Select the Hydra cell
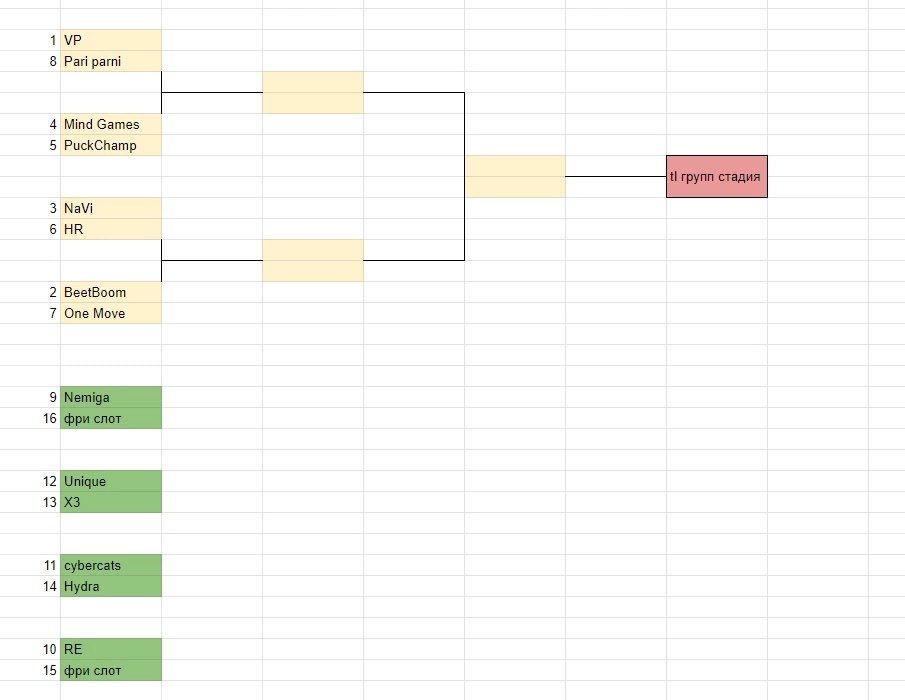Viewport: 905px width, 700px height. pyautogui.click(x=110, y=586)
